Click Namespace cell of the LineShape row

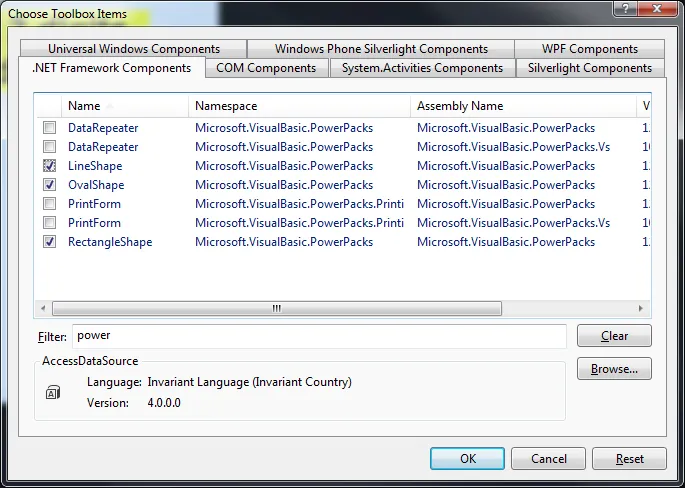coord(284,166)
